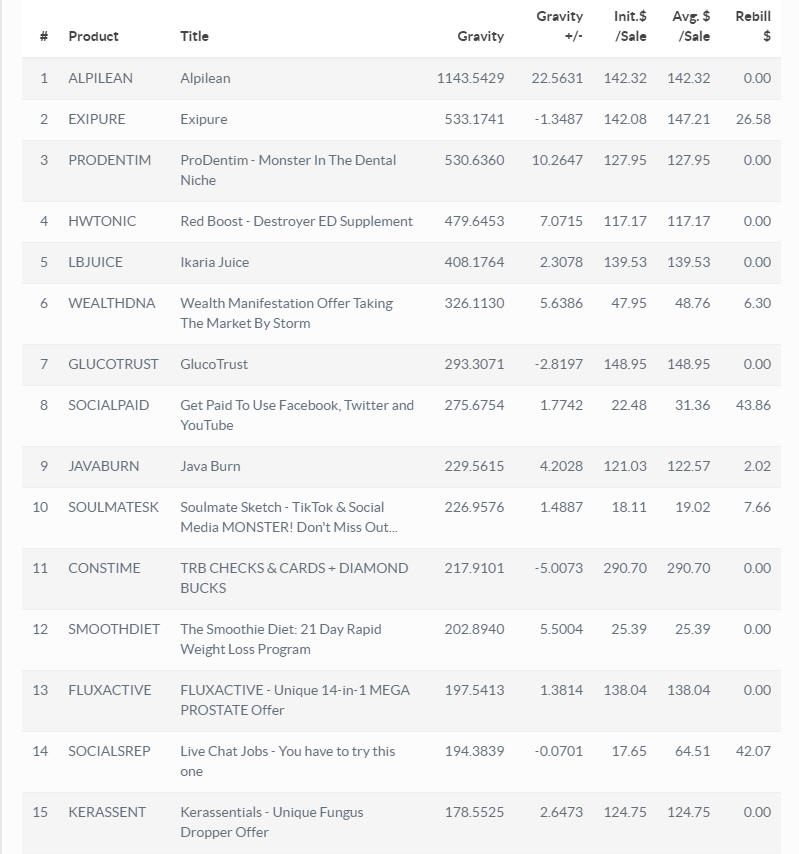This screenshot has height=854, width=799.
Task: Click gravity value 533.1741
Action: tap(474, 119)
